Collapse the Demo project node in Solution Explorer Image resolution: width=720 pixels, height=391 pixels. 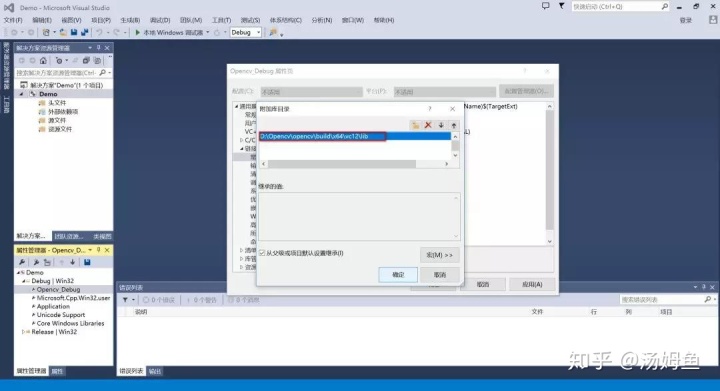(21, 94)
